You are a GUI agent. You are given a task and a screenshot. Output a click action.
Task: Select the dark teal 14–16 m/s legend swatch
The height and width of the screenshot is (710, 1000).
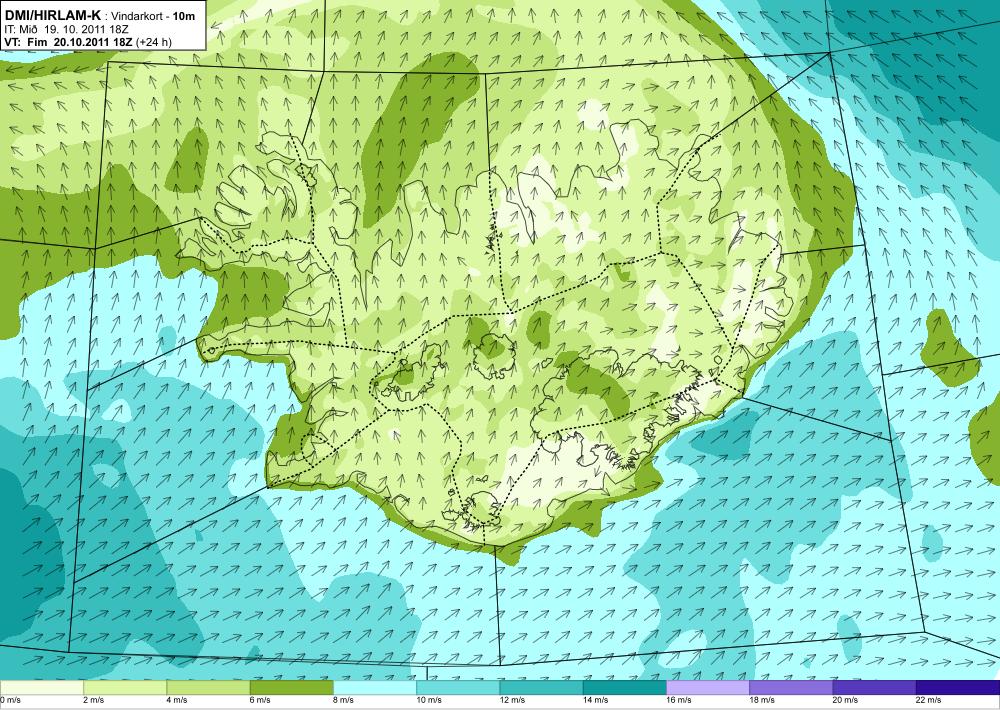click(625, 688)
